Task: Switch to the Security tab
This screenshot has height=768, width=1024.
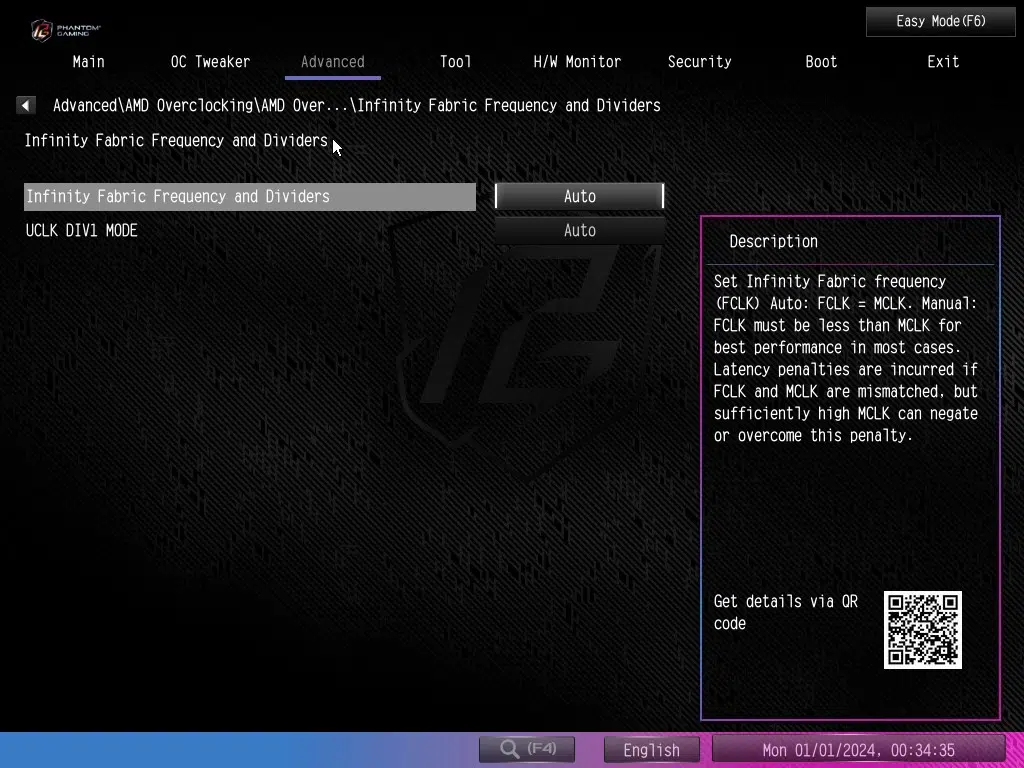Action: pyautogui.click(x=699, y=62)
